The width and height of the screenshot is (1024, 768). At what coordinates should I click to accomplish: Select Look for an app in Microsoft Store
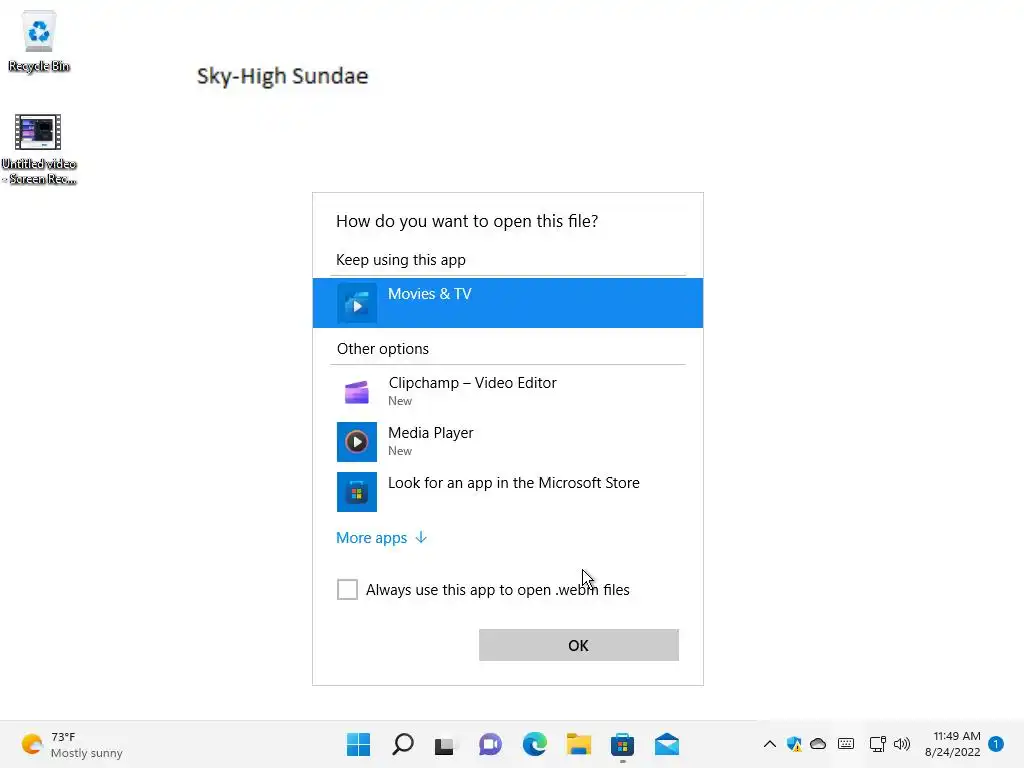coord(507,492)
